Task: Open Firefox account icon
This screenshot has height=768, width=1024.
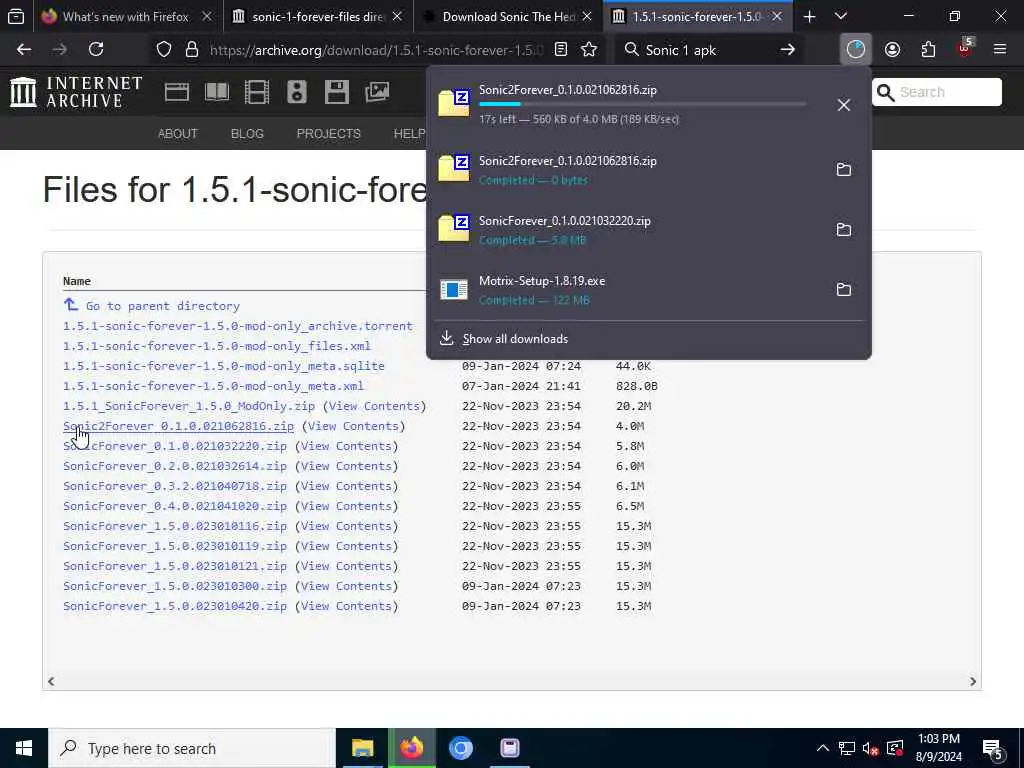Action: 892,50
